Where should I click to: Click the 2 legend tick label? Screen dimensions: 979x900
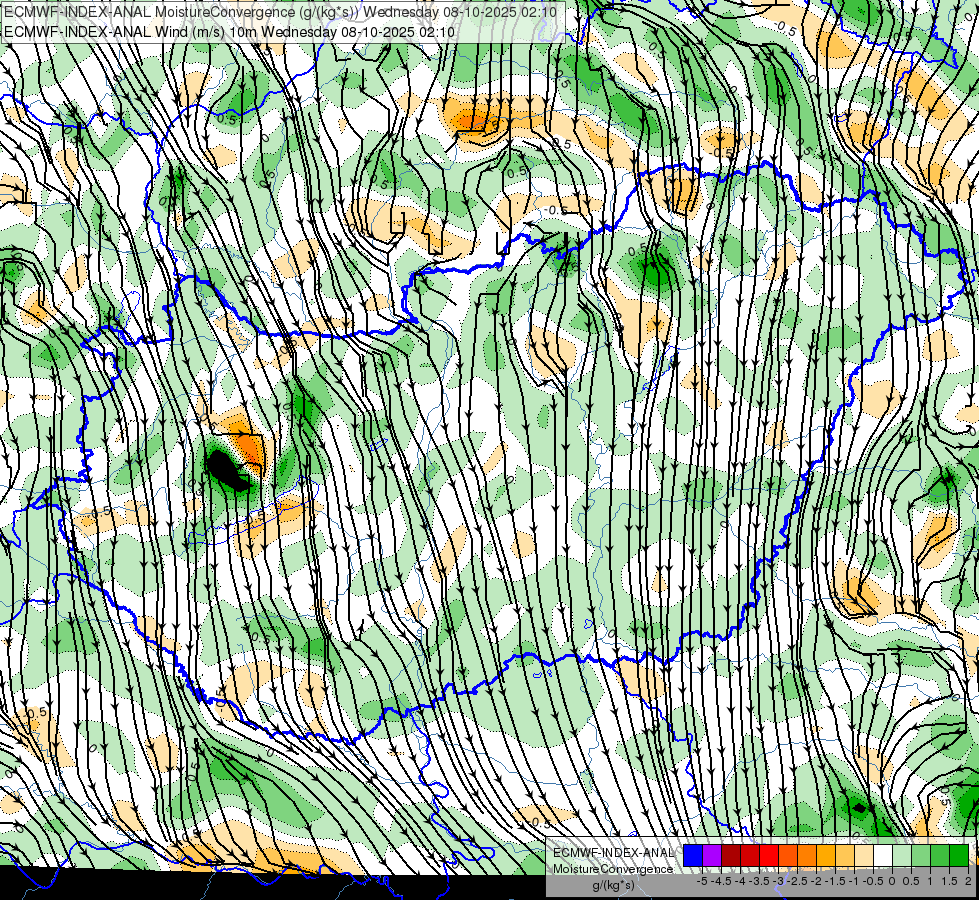968,881
